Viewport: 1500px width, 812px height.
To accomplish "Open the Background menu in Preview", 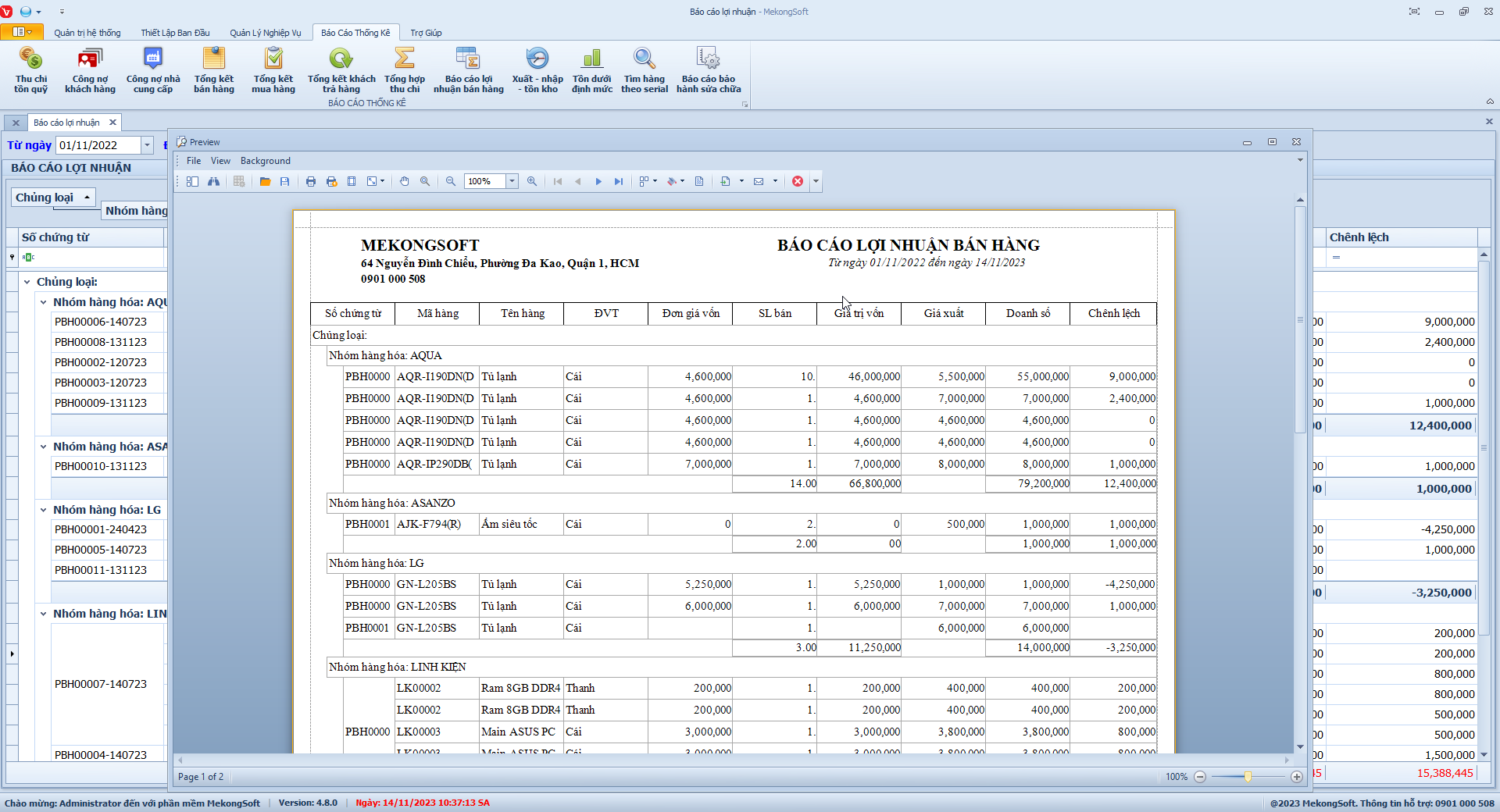I will pyautogui.click(x=265, y=161).
